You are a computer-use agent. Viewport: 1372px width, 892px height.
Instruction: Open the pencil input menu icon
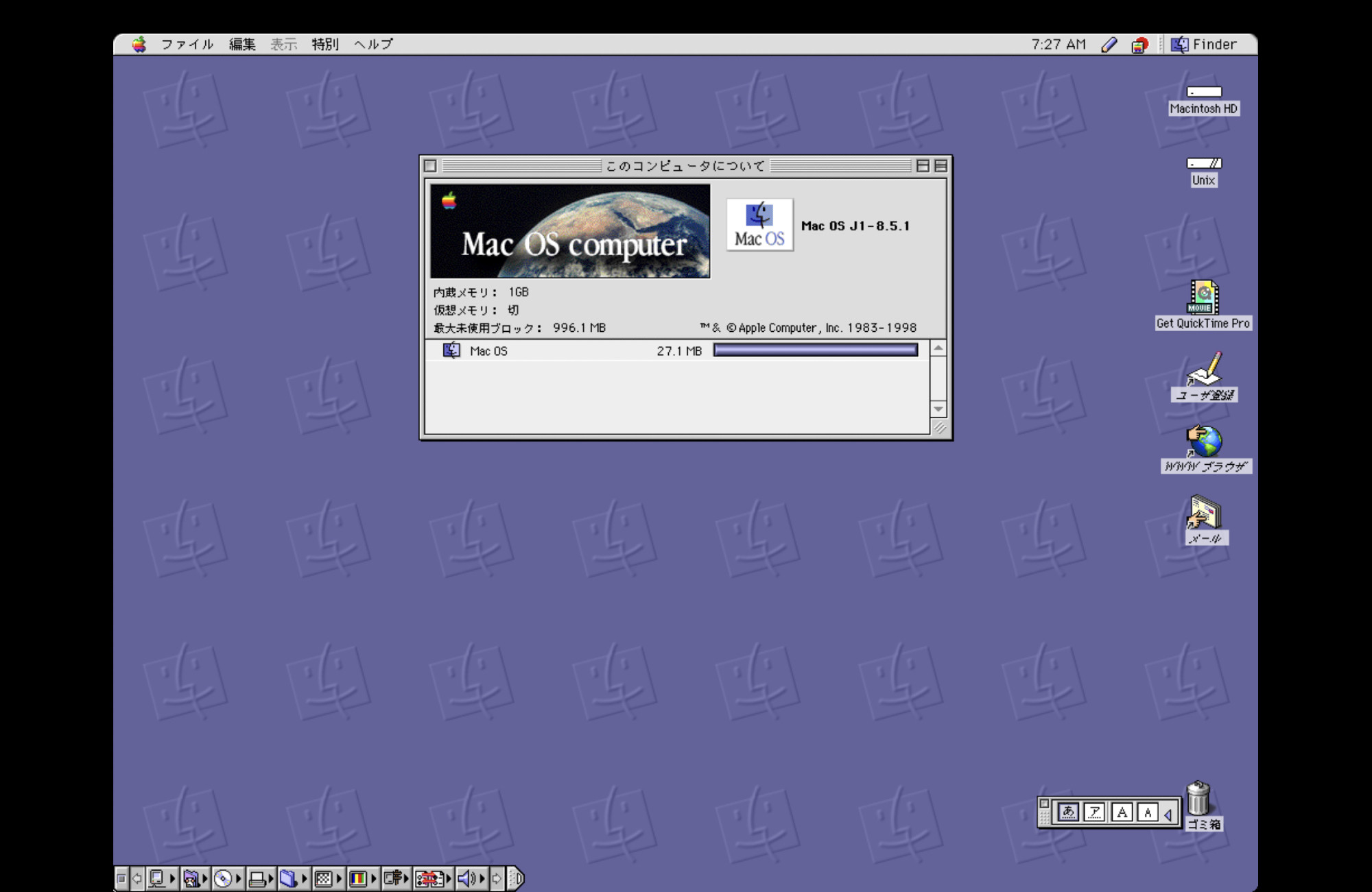1109,45
